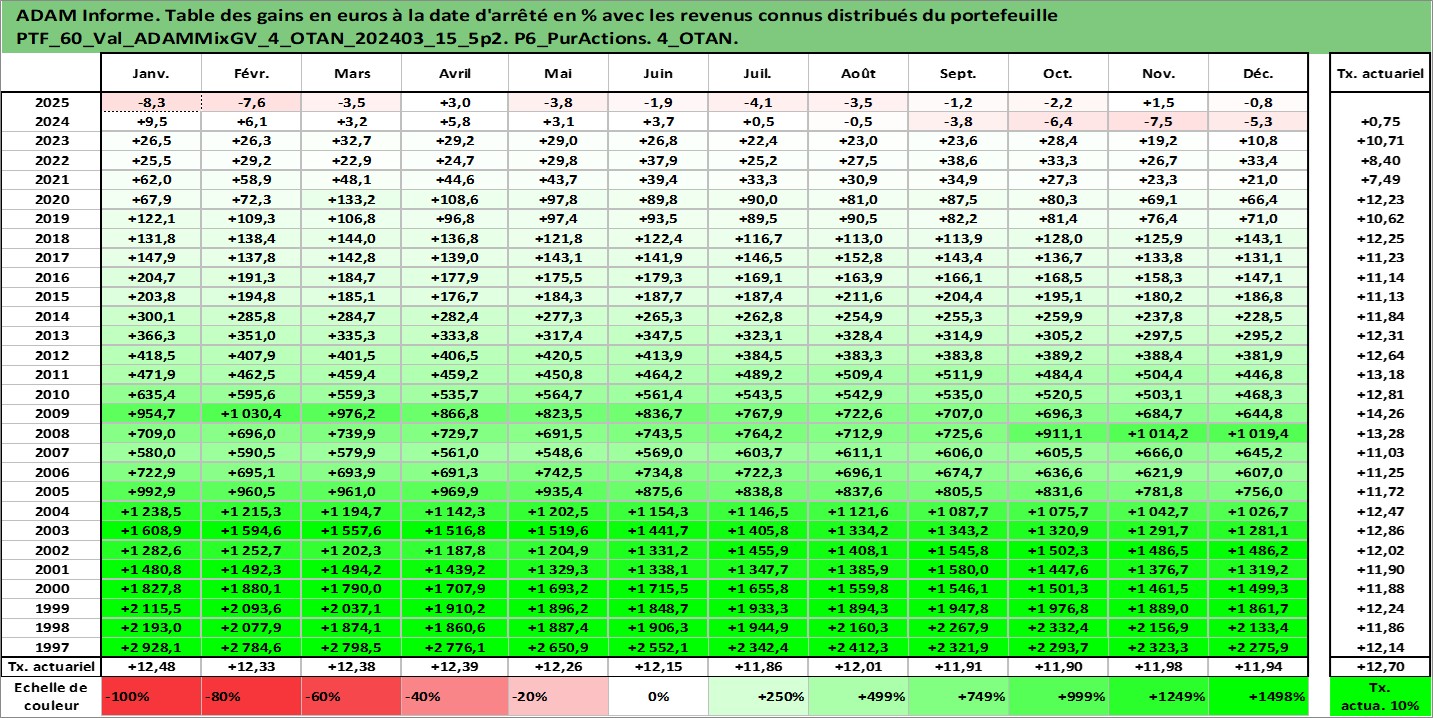Image resolution: width=1433 pixels, height=718 pixels.
Task: Click the 1997 row label
Action: [x=51, y=646]
